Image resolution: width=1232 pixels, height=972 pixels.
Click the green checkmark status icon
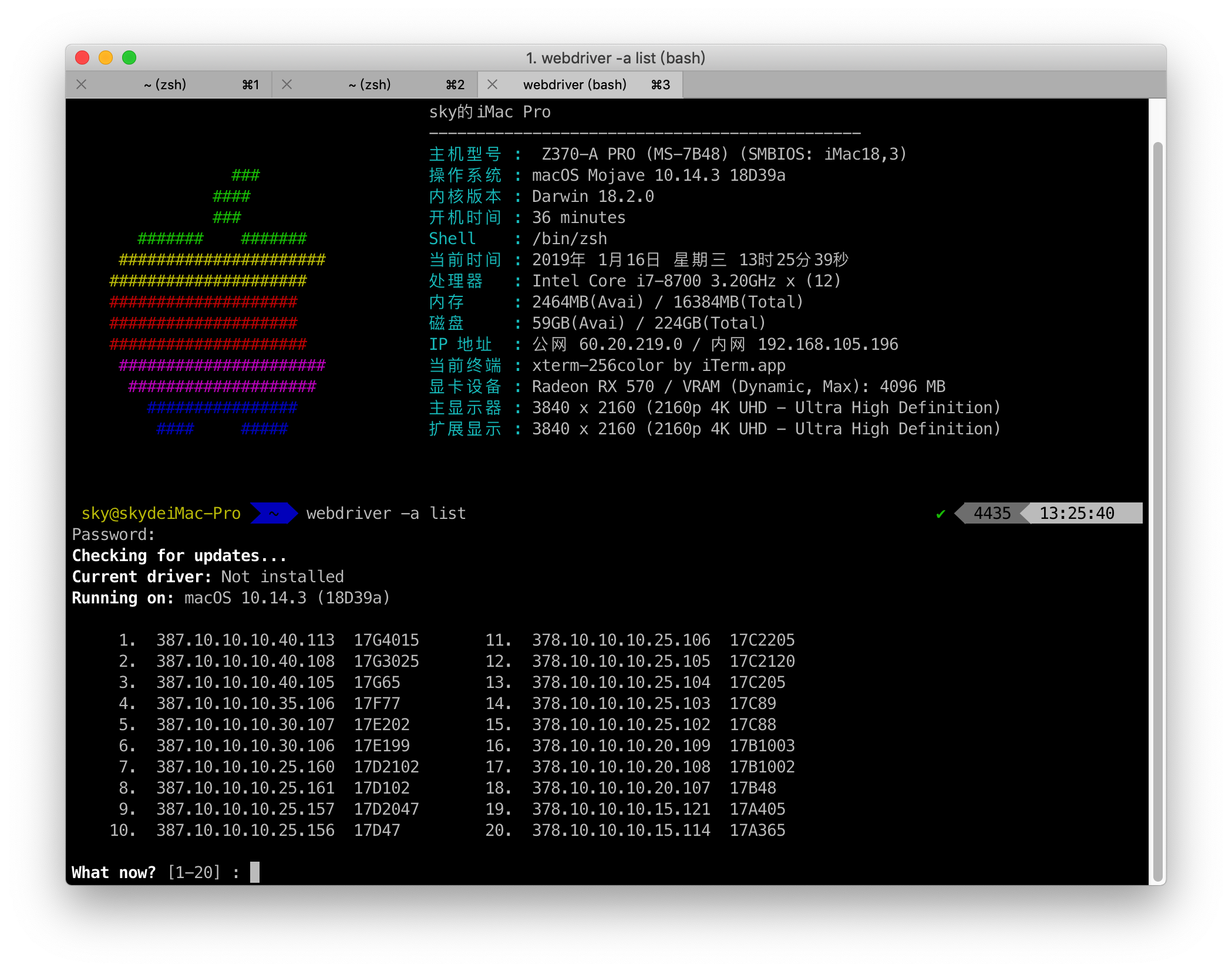point(941,514)
